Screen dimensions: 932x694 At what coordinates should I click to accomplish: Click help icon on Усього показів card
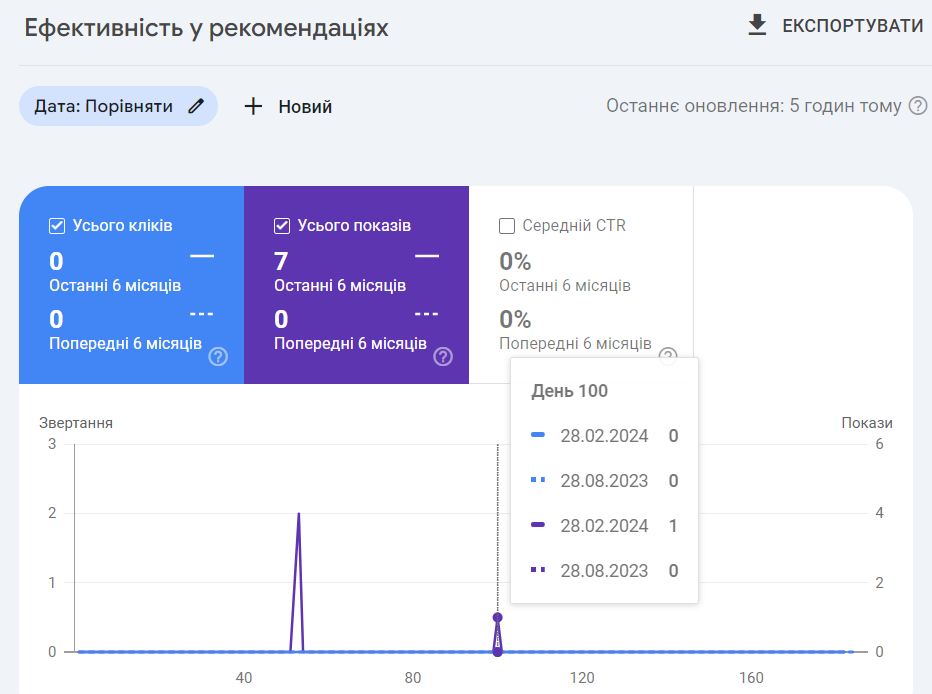coord(442,355)
